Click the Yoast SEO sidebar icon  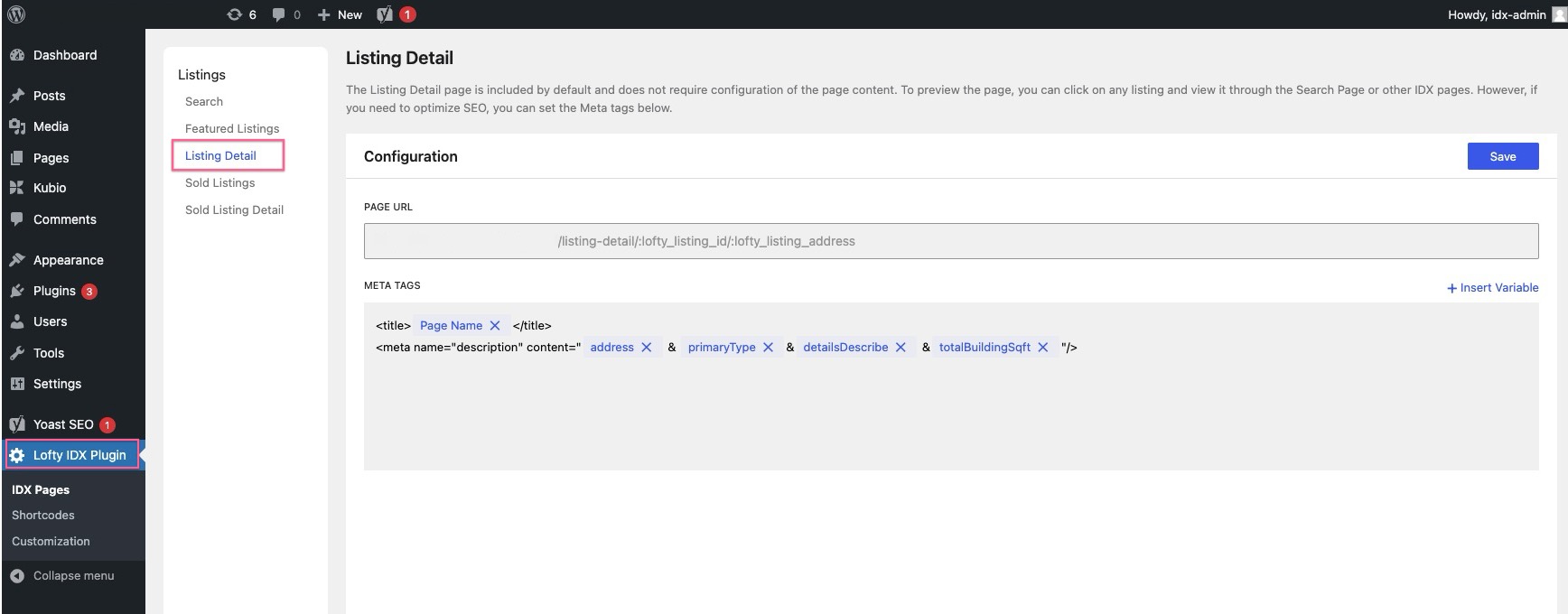coord(17,424)
